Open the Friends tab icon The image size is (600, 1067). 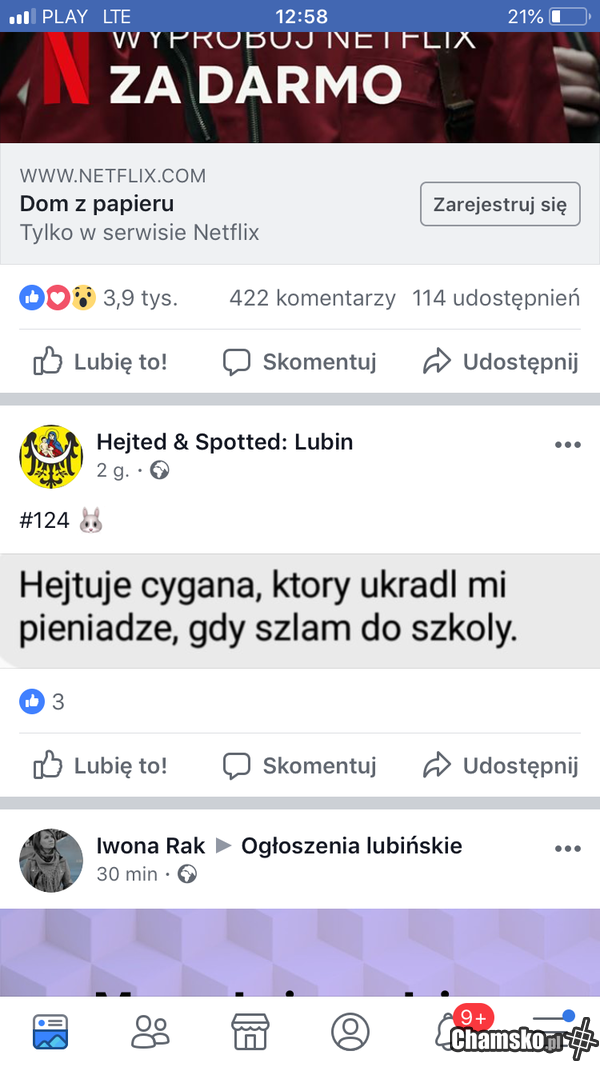tap(150, 1031)
